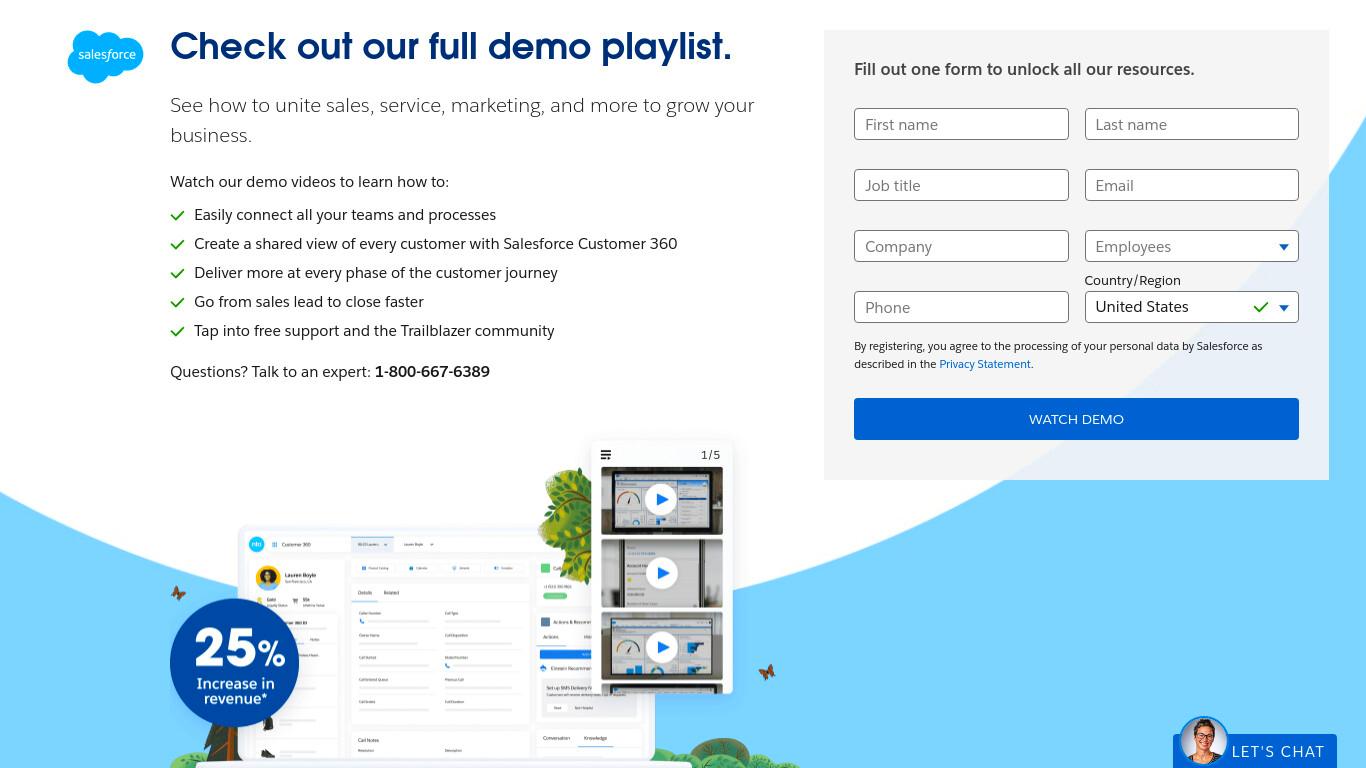Open the Privacy Statement link
This screenshot has width=1366, height=768.
[x=984, y=364]
